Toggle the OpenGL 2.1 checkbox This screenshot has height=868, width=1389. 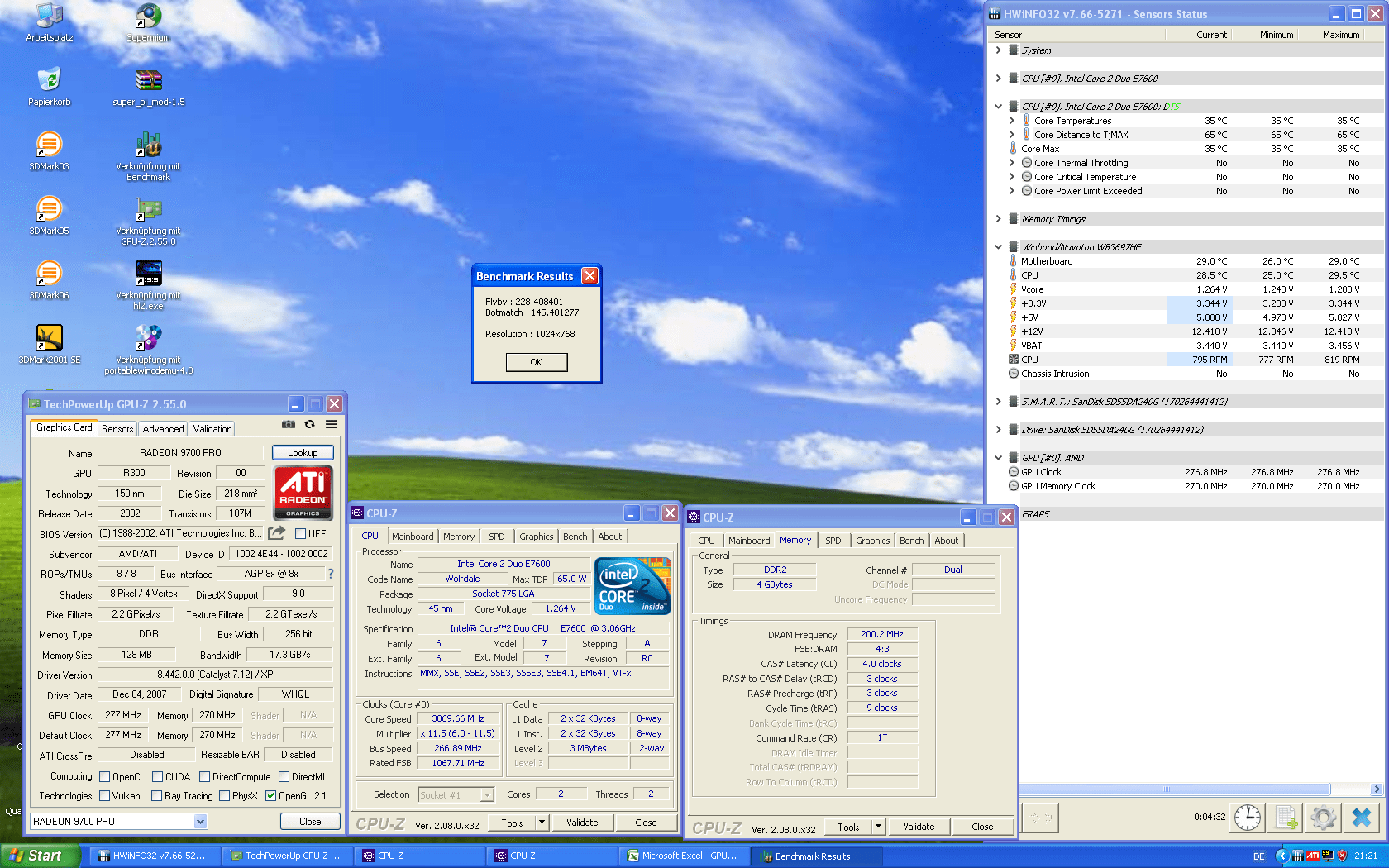(x=270, y=796)
